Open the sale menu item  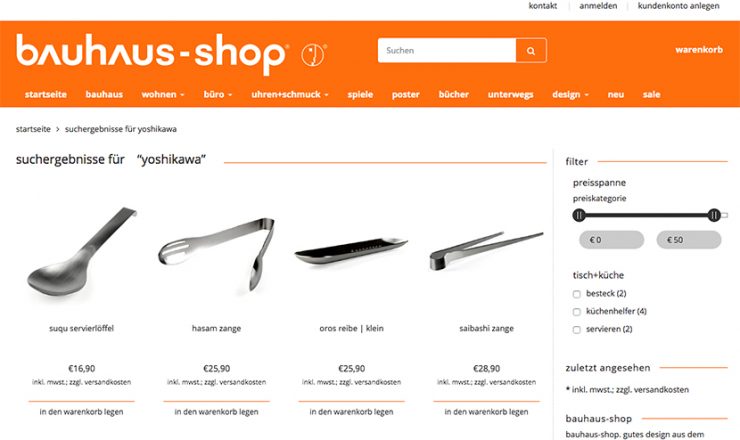651,94
